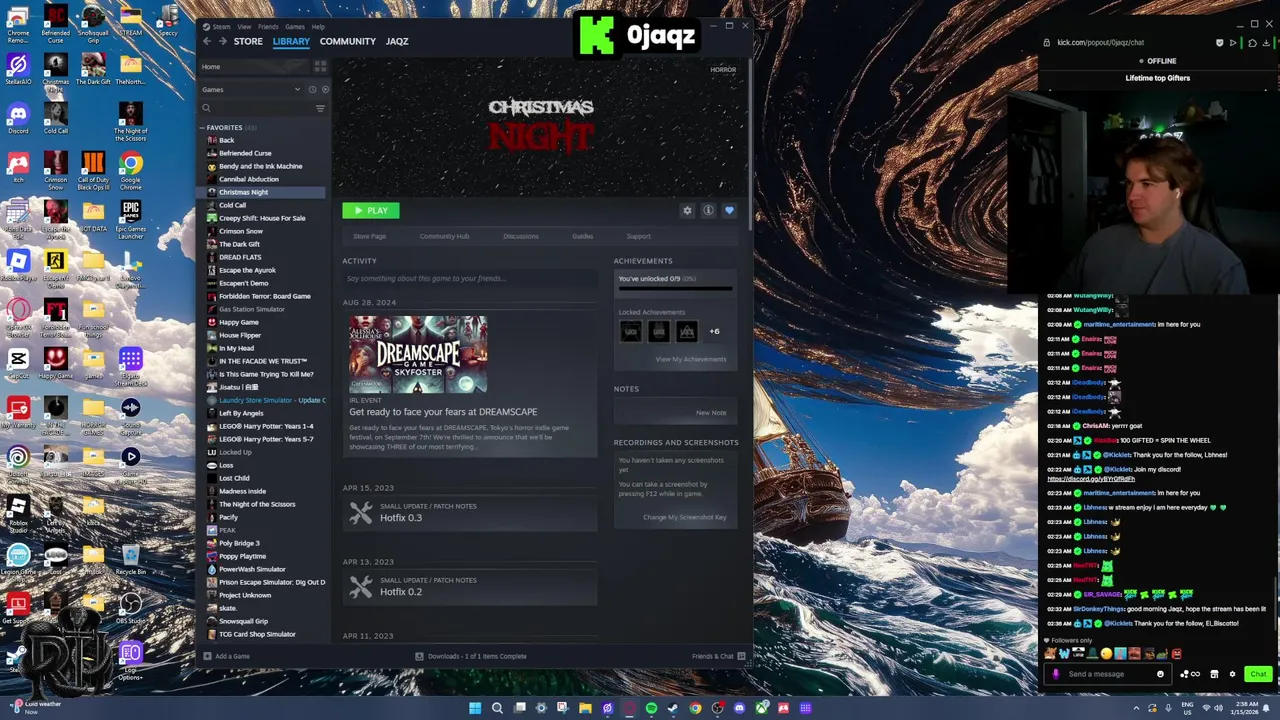This screenshot has height=720, width=1280.
Task: Click the Send a message field
Action: pos(1107,674)
